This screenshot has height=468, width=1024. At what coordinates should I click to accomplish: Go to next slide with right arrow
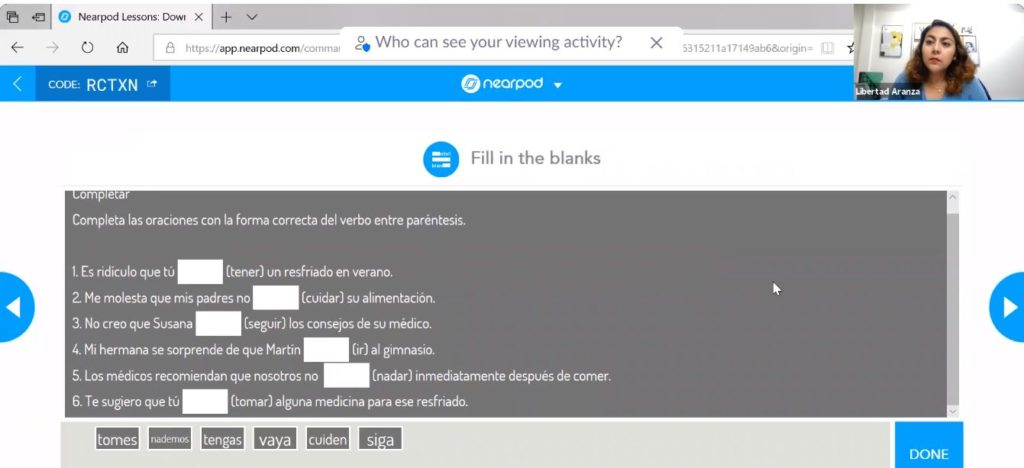[x=1008, y=307]
